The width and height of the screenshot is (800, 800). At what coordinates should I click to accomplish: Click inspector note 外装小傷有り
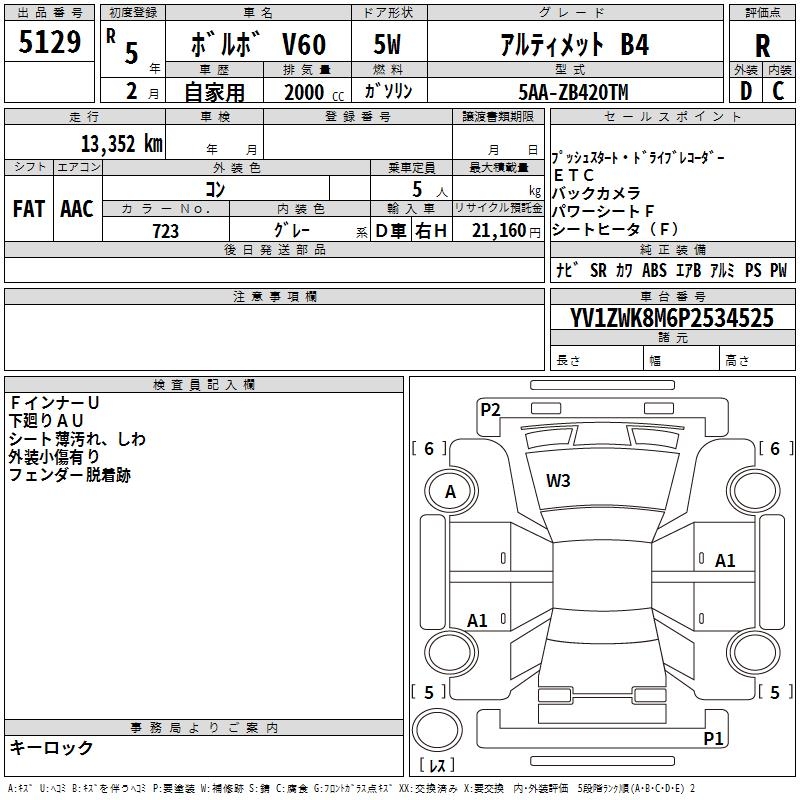(x=54, y=457)
